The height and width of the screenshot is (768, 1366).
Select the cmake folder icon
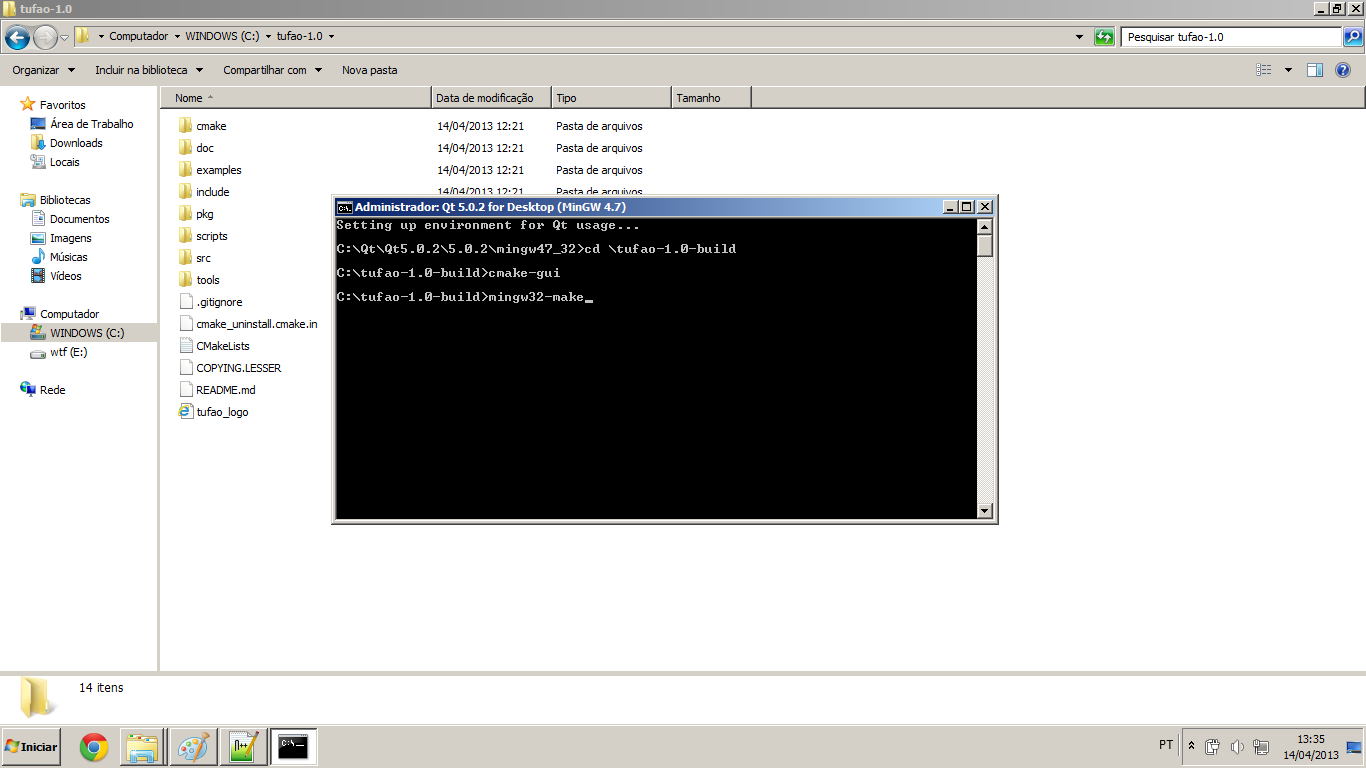tap(185, 126)
